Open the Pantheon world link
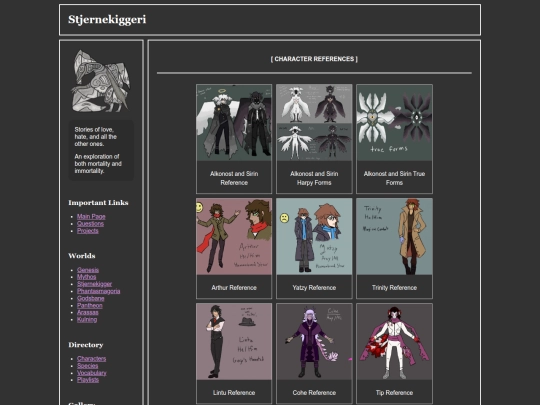This screenshot has width=540, height=405. pos(90,305)
